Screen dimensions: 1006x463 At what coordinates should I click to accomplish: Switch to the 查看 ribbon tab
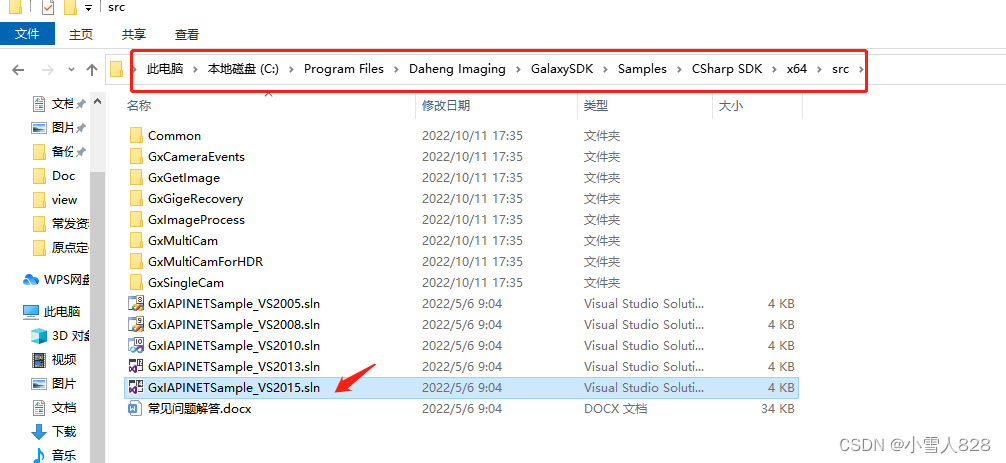tap(187, 35)
